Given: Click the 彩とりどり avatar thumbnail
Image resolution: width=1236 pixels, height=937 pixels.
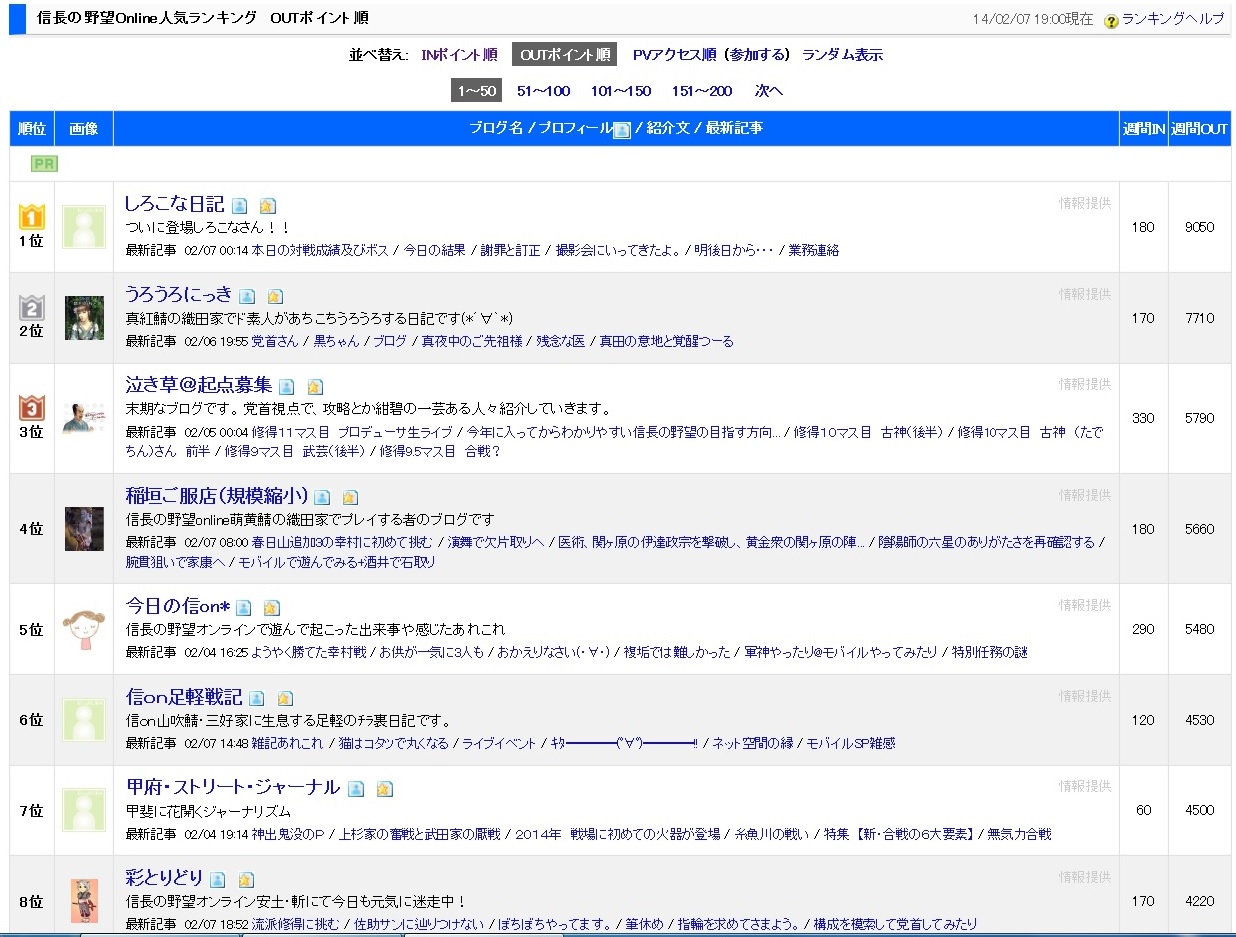Looking at the screenshot, I should point(84,901).
